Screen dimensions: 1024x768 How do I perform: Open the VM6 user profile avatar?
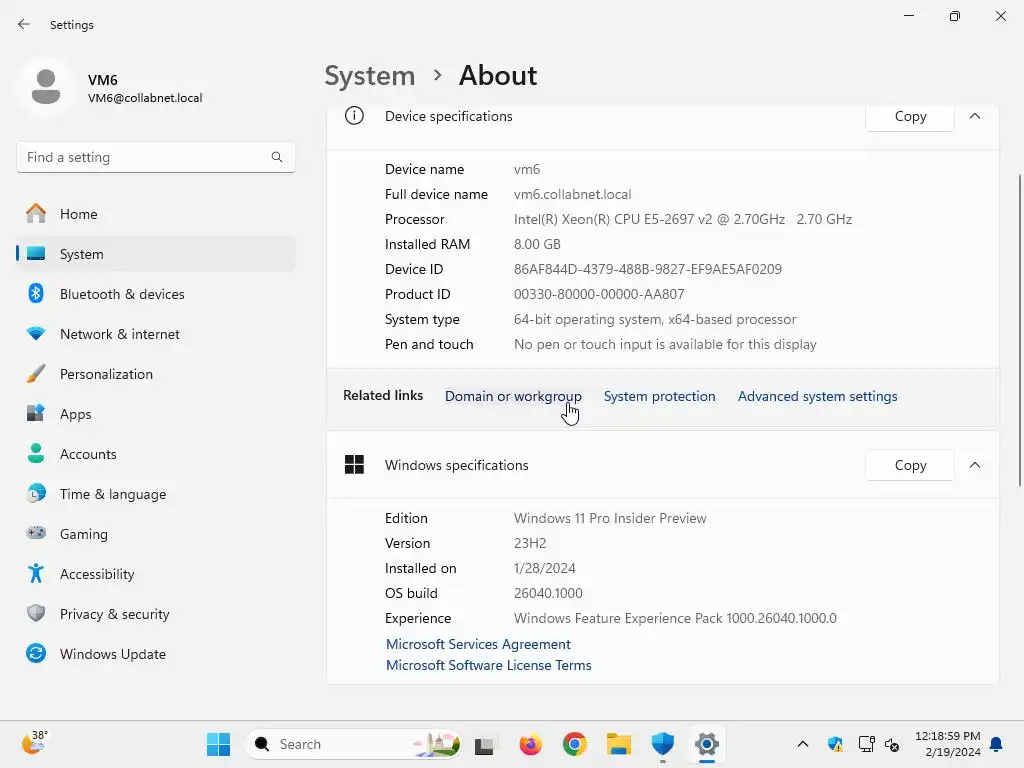pyautogui.click(x=46, y=87)
